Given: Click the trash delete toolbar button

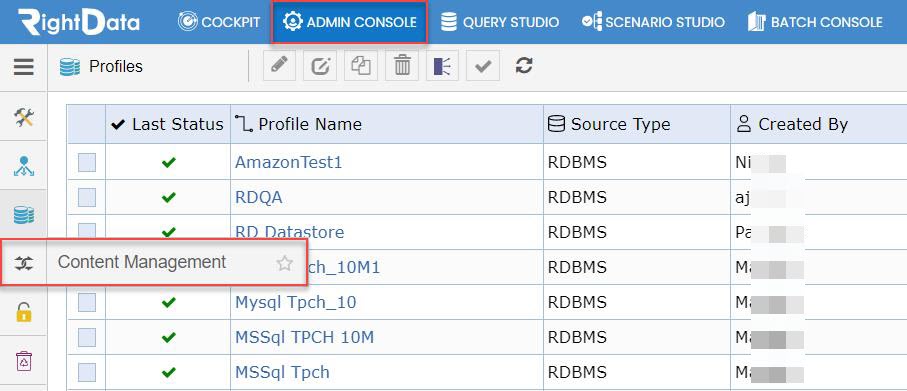Looking at the screenshot, I should pyautogui.click(x=402, y=66).
